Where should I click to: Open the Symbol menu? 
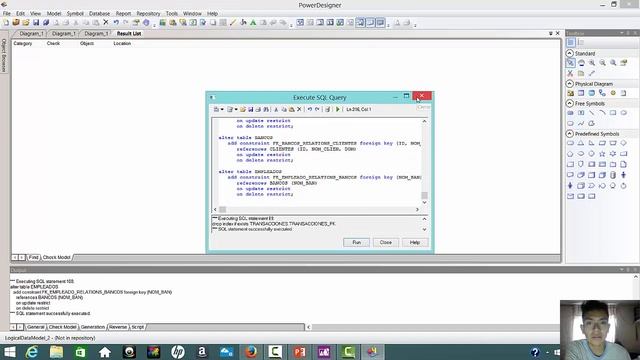(x=75, y=13)
